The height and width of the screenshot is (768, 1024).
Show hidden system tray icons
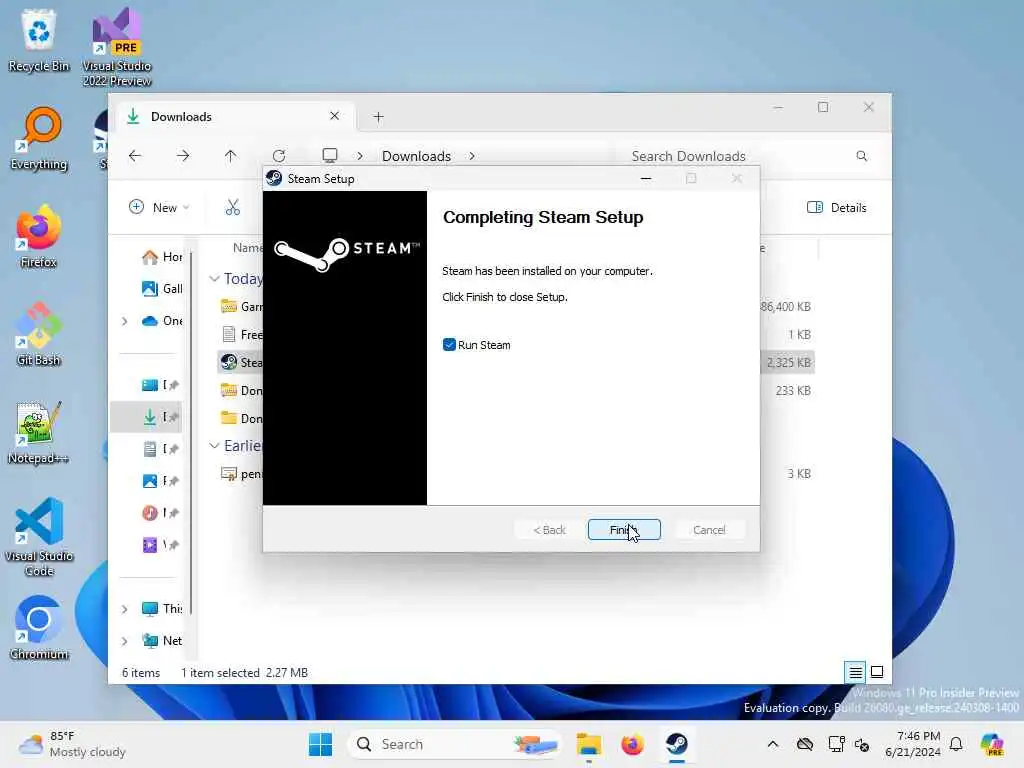pyautogui.click(x=773, y=744)
